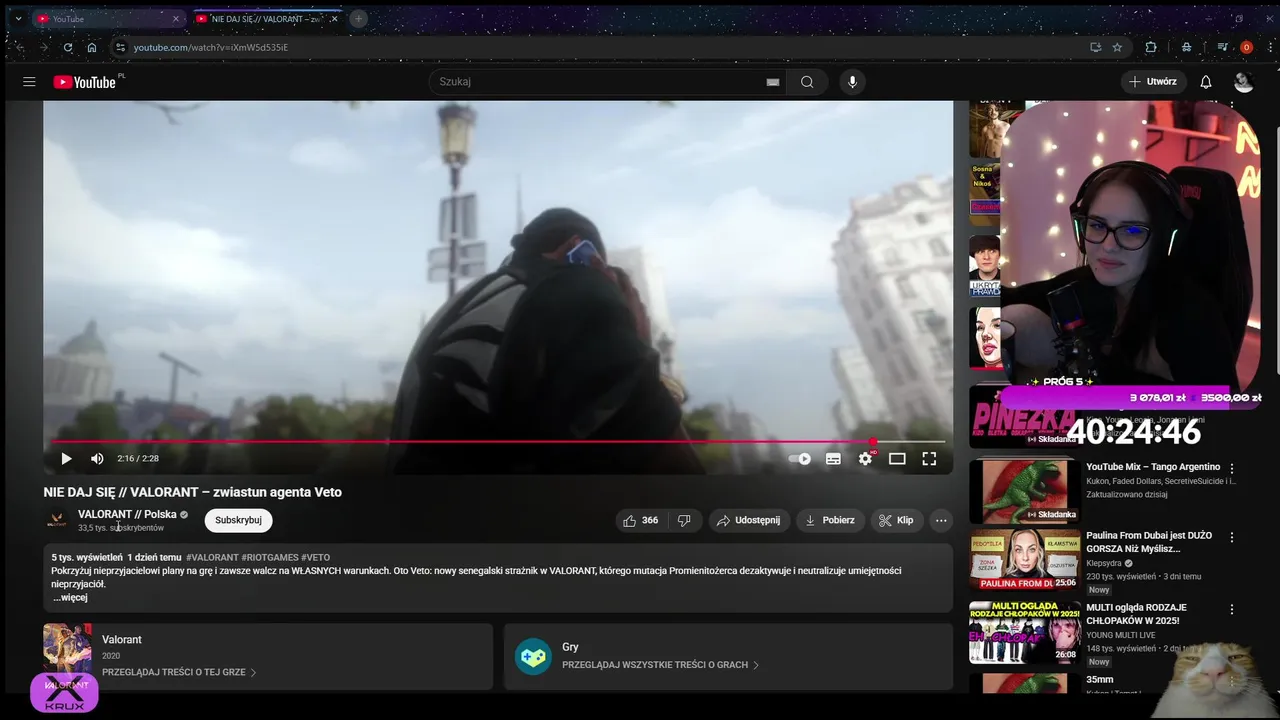The height and width of the screenshot is (720, 1280).
Task: Open the #VETO hashtag link
Action: 315,558
